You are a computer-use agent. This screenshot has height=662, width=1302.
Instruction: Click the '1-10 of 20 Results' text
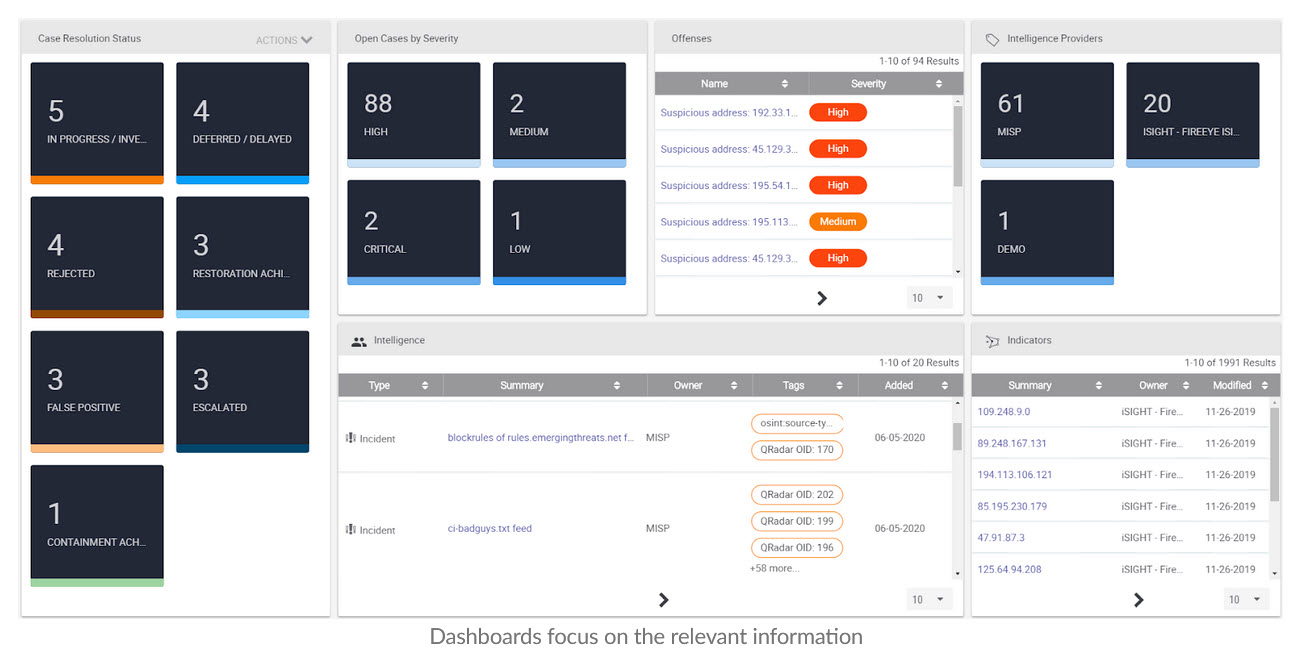tap(919, 363)
